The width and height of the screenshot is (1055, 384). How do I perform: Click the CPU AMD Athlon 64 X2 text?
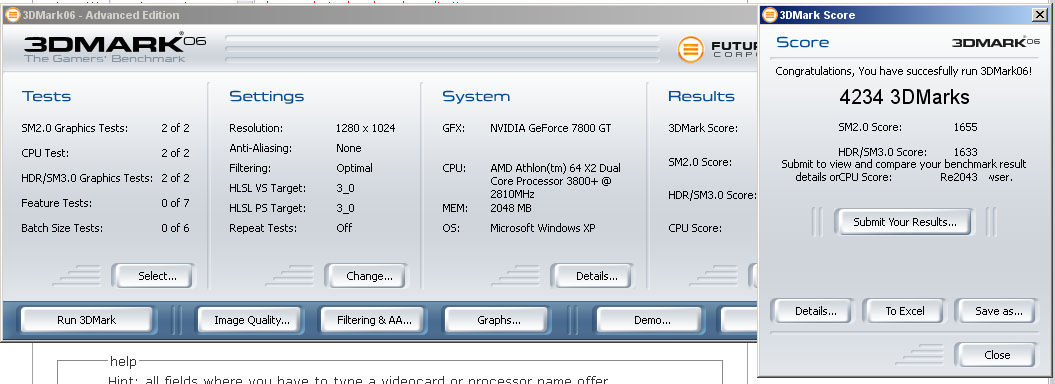tap(555, 181)
